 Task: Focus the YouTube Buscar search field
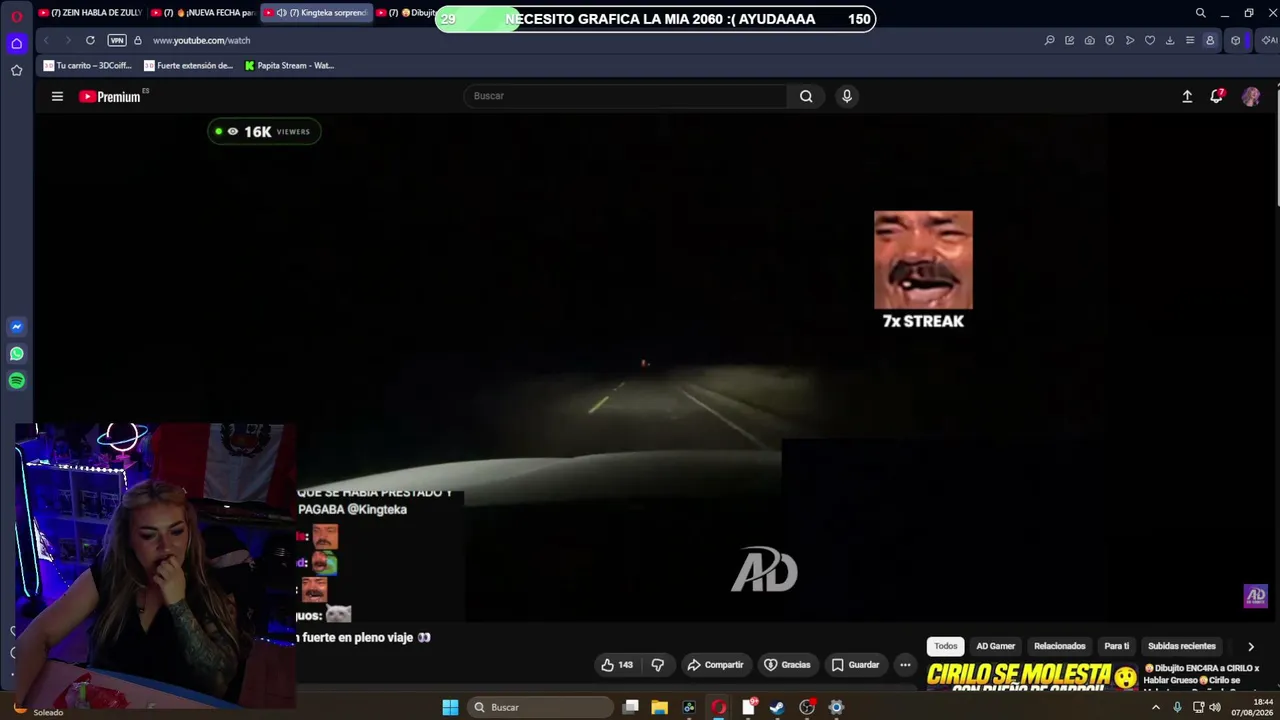(x=625, y=96)
